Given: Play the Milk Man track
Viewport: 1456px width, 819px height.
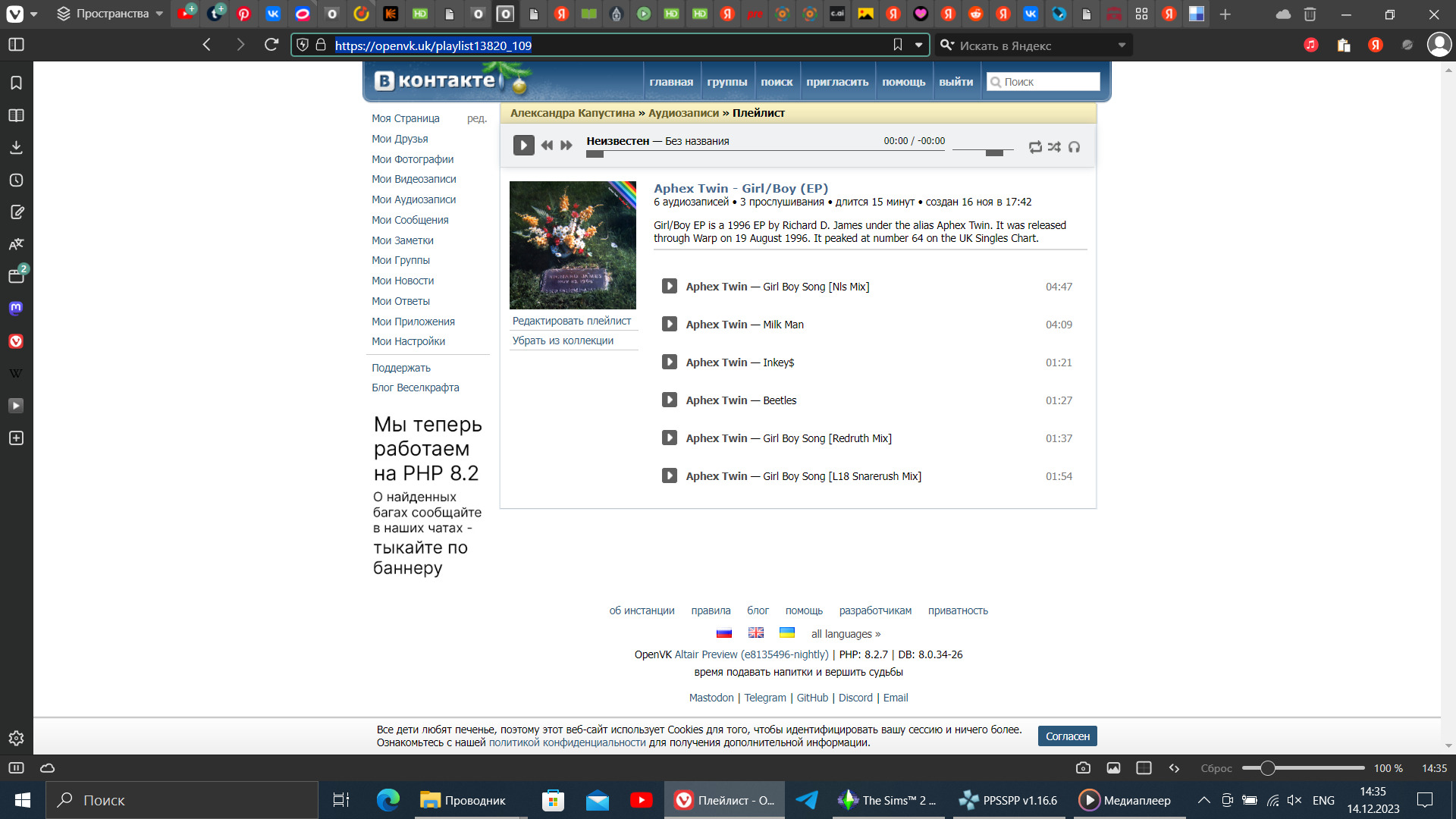Looking at the screenshot, I should click(x=669, y=325).
